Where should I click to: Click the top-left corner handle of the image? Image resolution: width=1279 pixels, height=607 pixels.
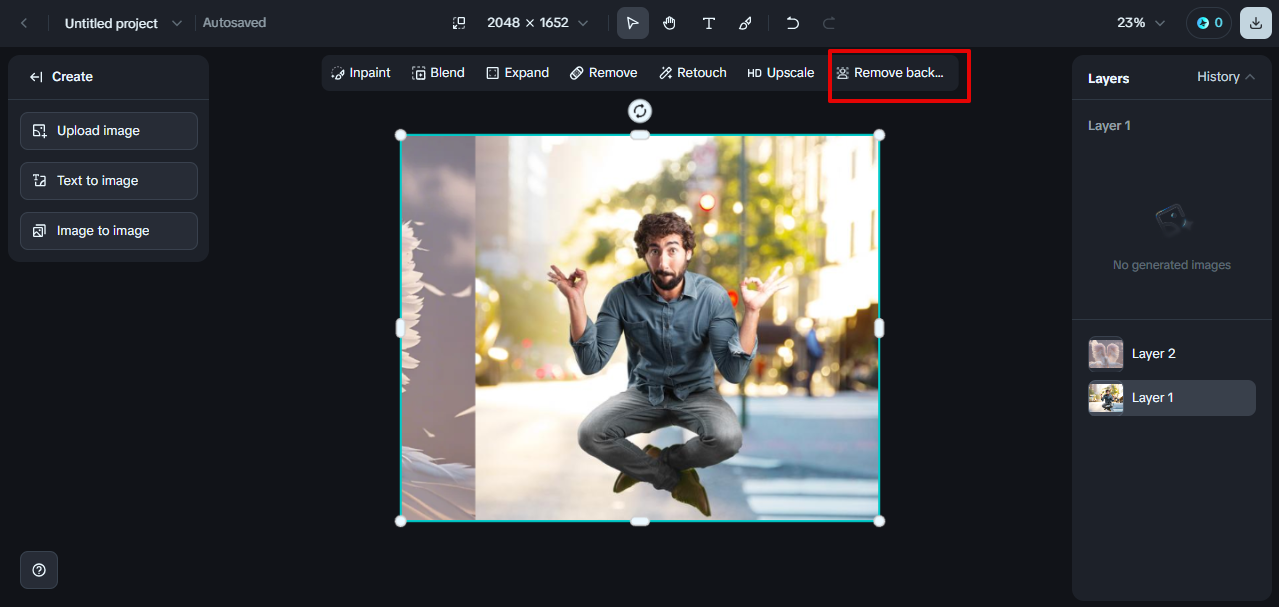coord(401,135)
